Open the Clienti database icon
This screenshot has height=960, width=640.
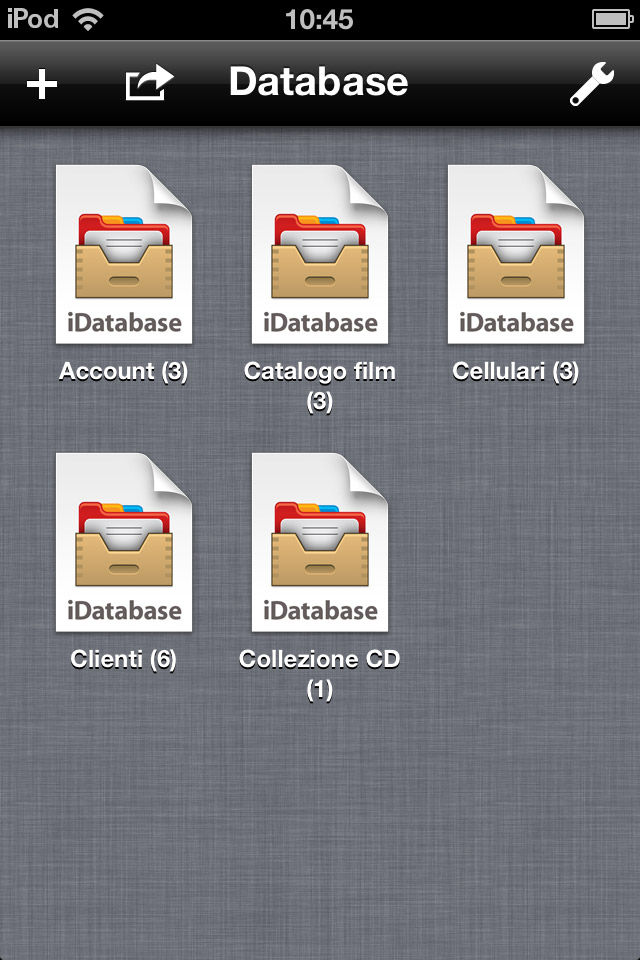click(x=124, y=542)
